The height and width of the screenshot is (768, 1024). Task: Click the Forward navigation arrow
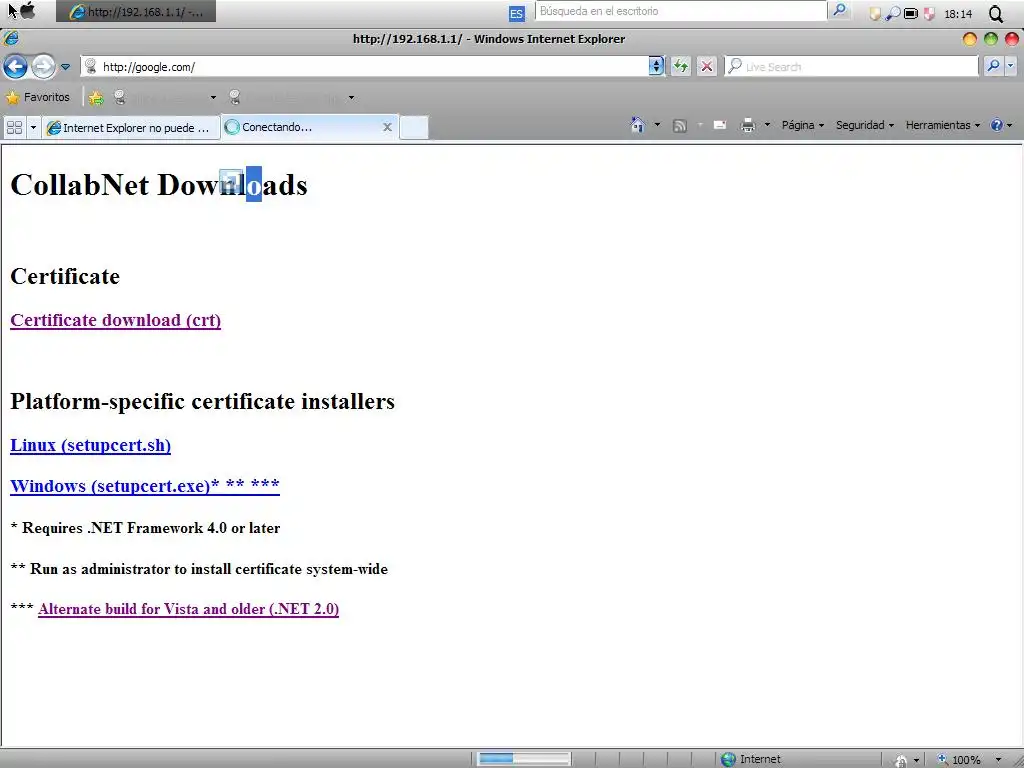43,67
